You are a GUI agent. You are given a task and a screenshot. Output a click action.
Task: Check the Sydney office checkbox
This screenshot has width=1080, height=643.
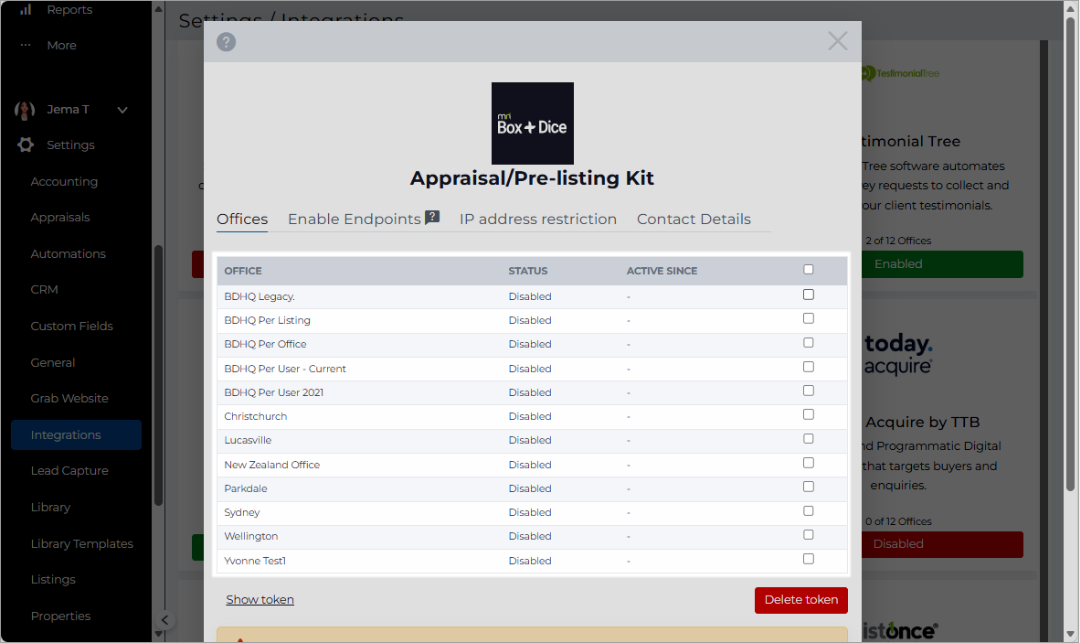(809, 511)
